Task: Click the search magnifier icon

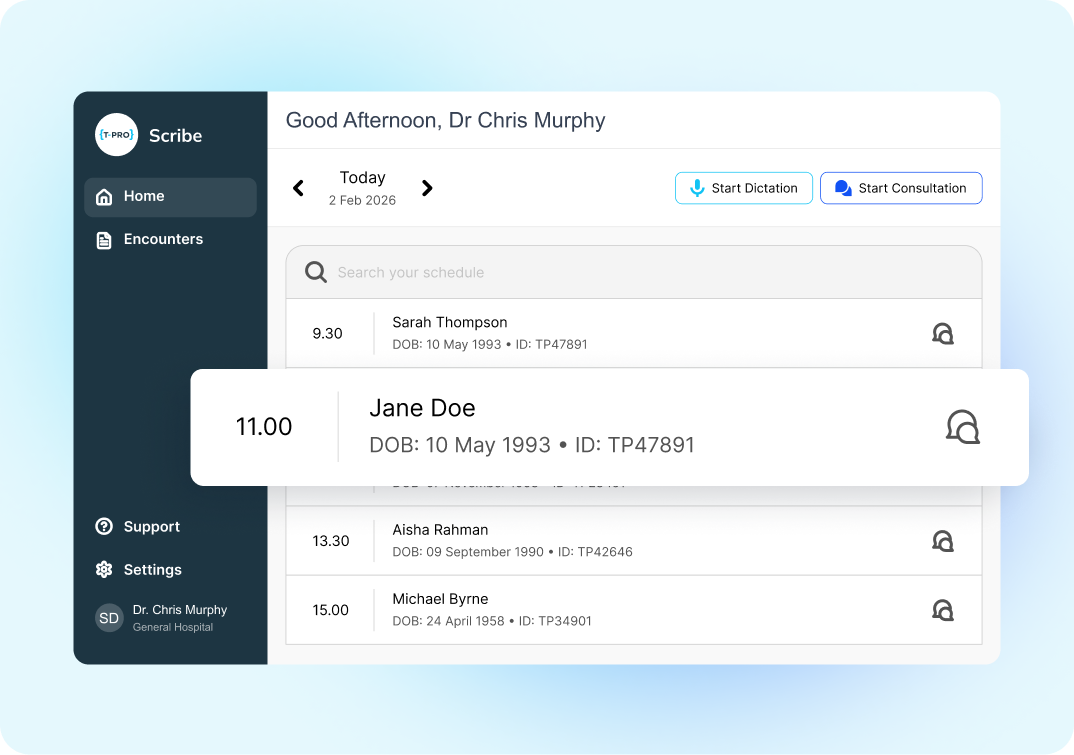Action: [x=316, y=272]
